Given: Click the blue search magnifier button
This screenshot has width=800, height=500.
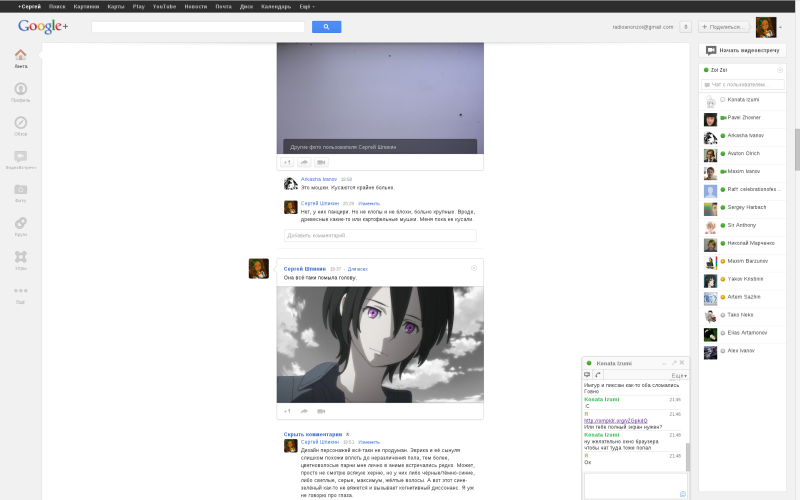Looking at the screenshot, I should [327, 27].
